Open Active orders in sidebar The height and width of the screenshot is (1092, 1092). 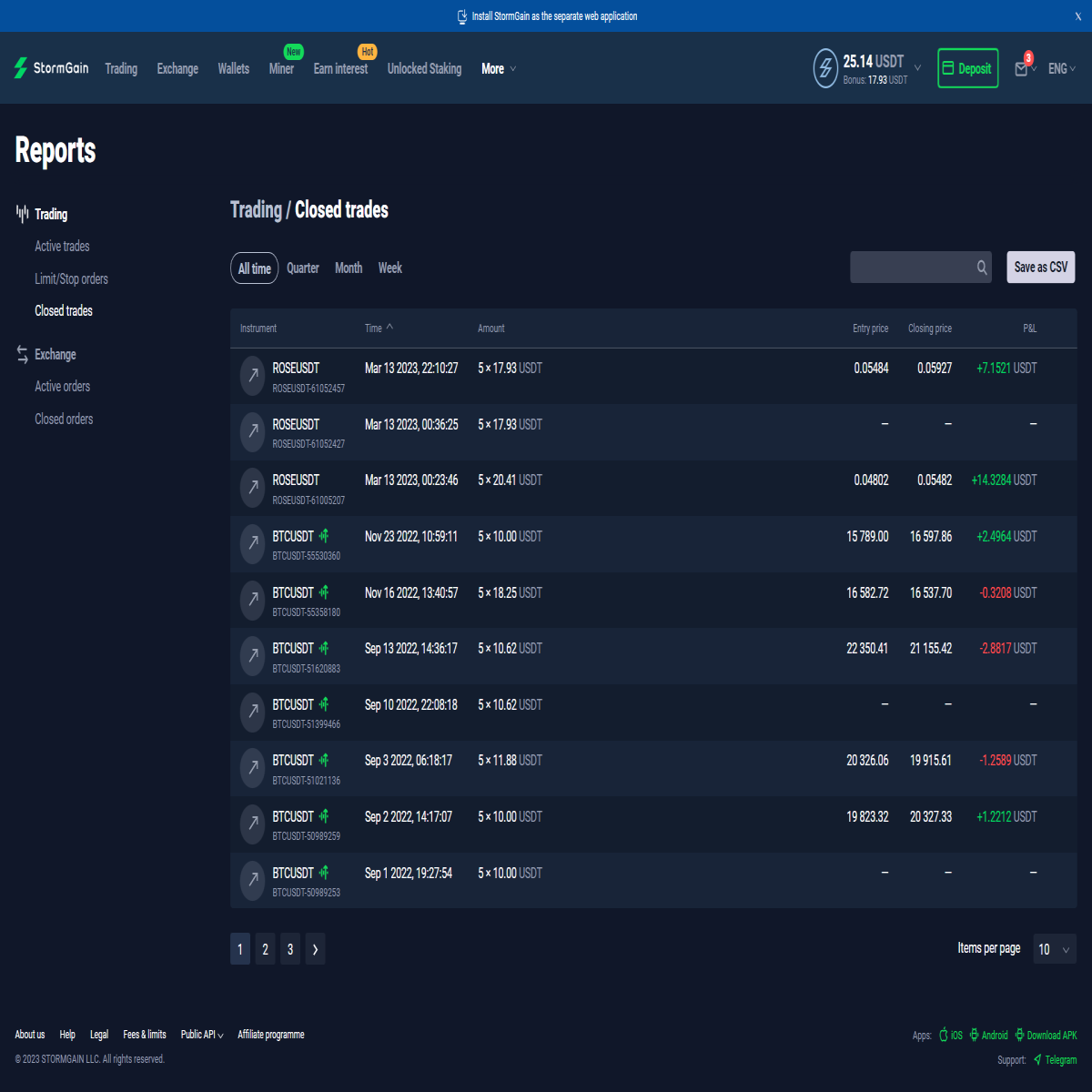(62, 387)
